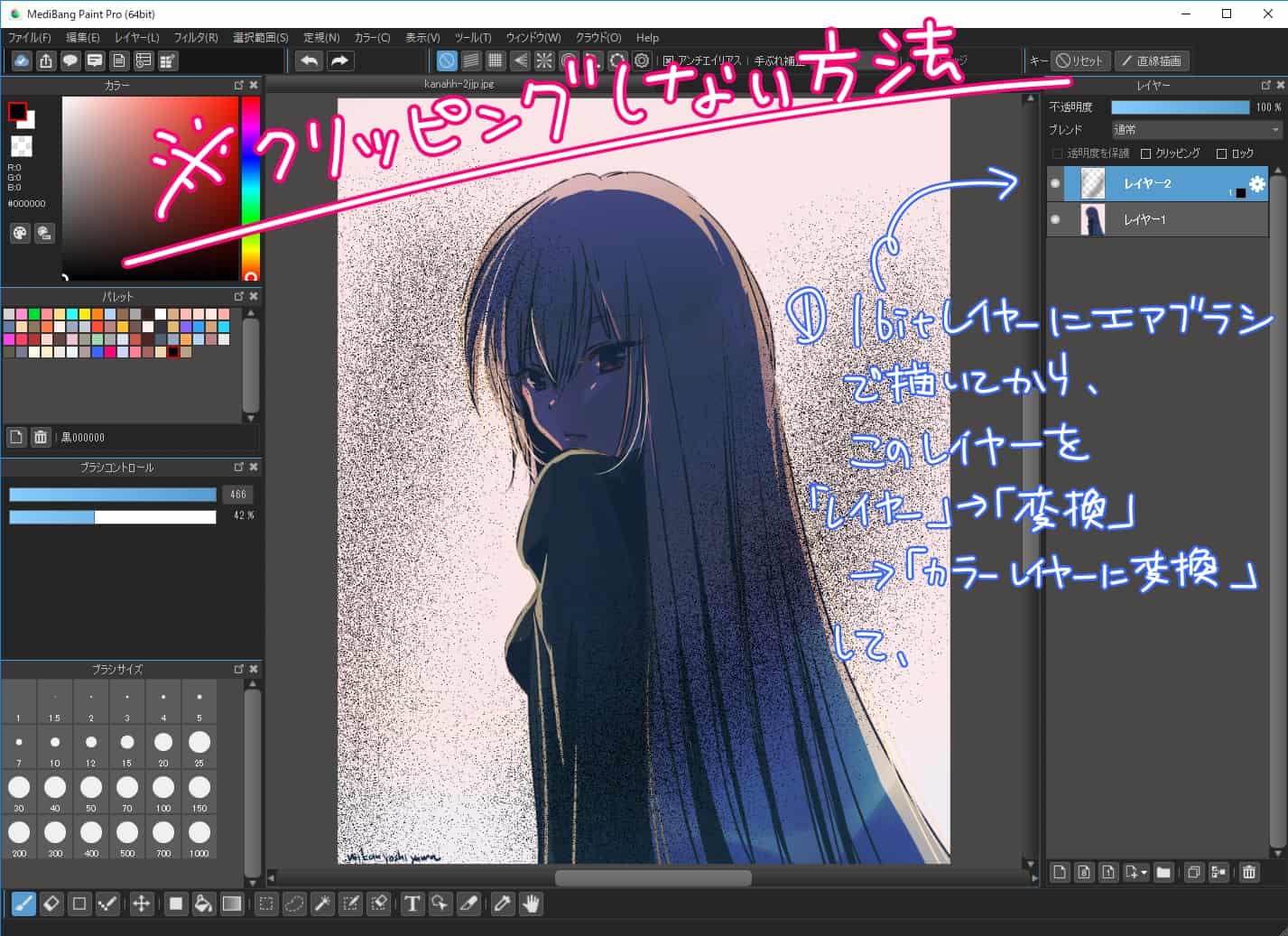1288x936 pixels.
Task: Delete the palette color with trash icon
Action: 41,437
